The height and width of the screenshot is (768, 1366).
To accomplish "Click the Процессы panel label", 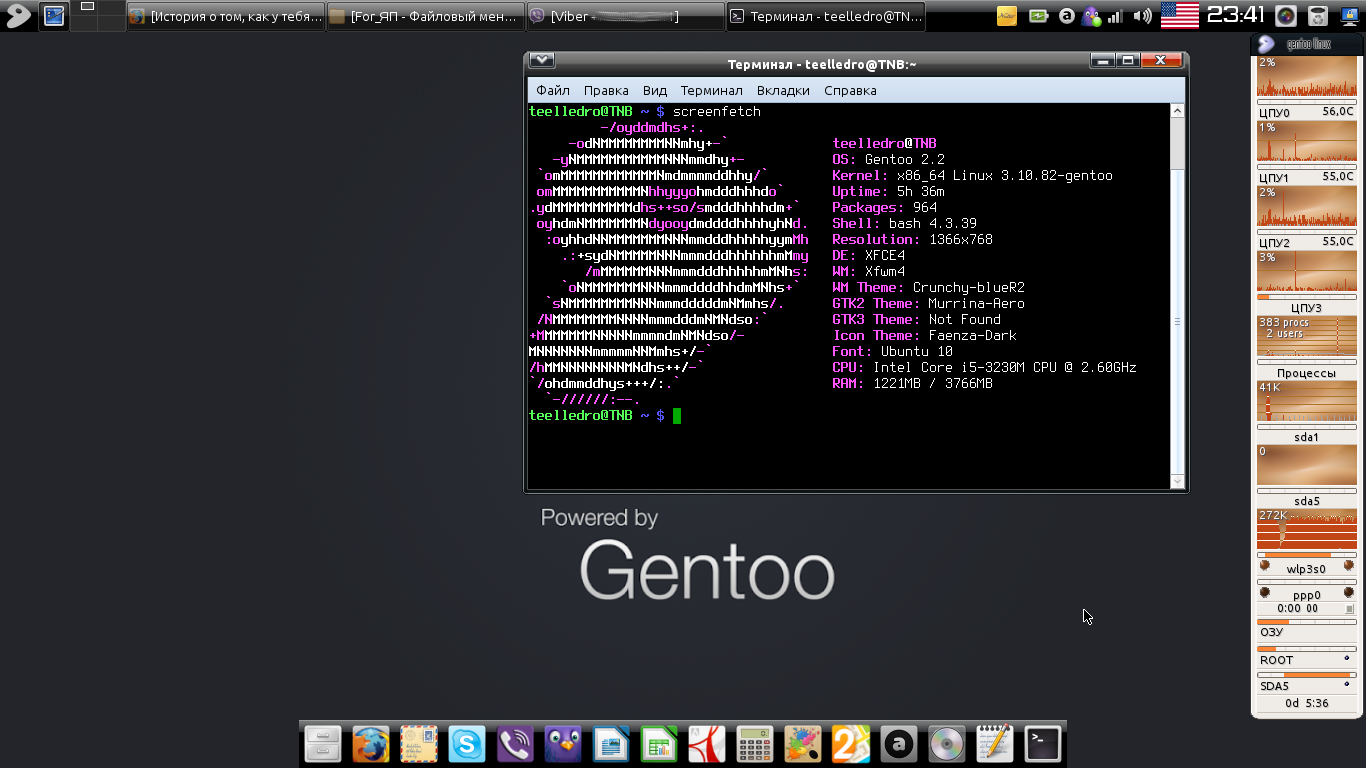I will 1306,373.
